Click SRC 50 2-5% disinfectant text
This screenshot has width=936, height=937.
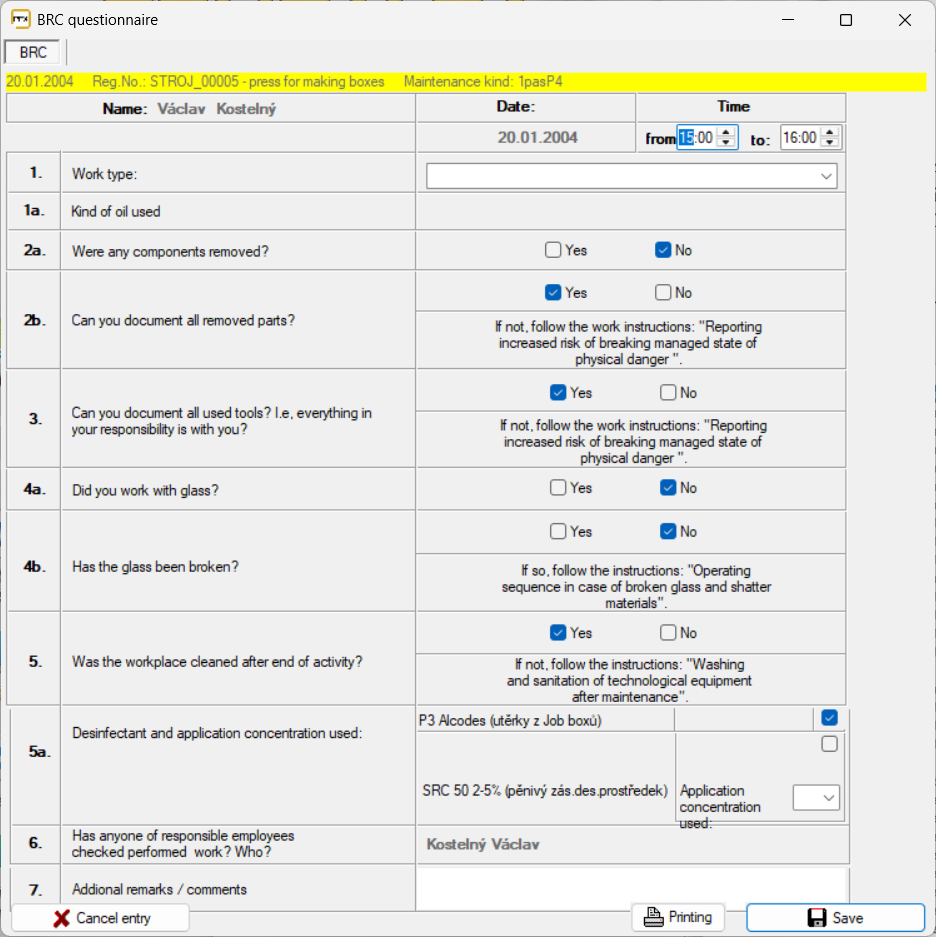pos(545,791)
